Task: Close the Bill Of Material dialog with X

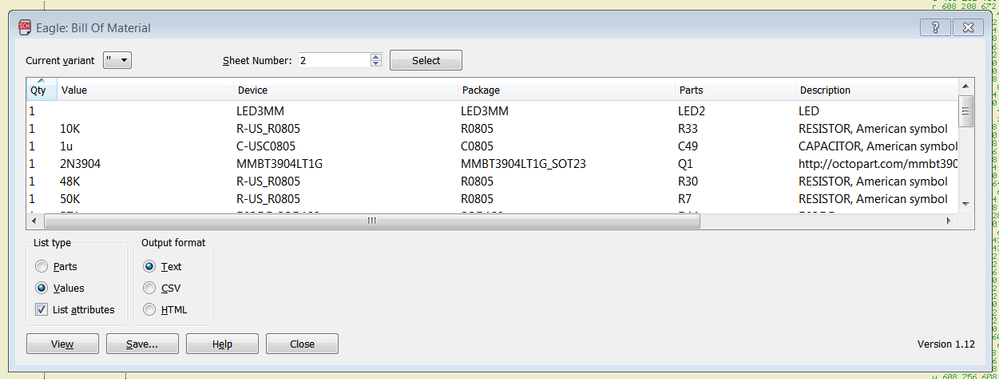Action: pos(968,27)
